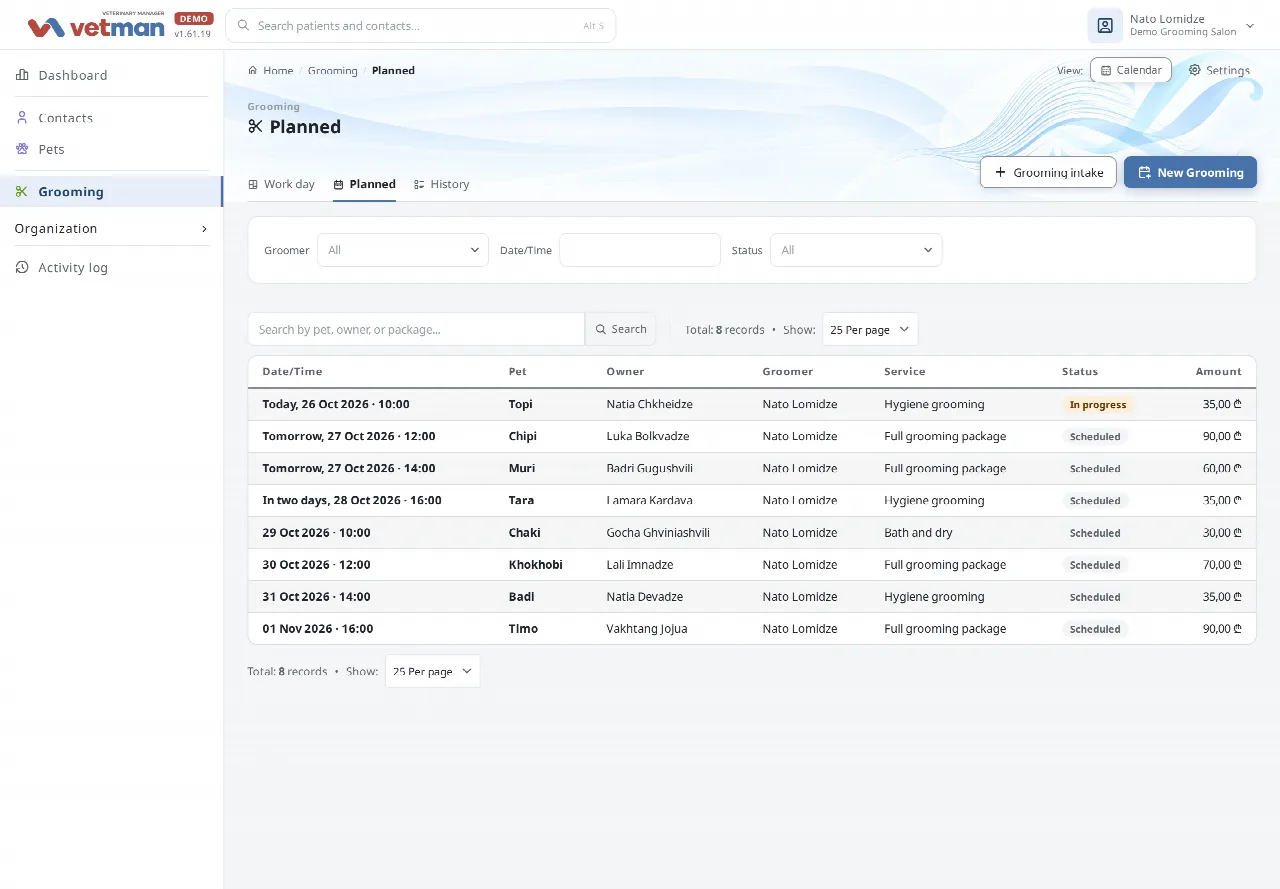Focus the Date/Time filter field
The image size is (1280, 889).
point(640,250)
